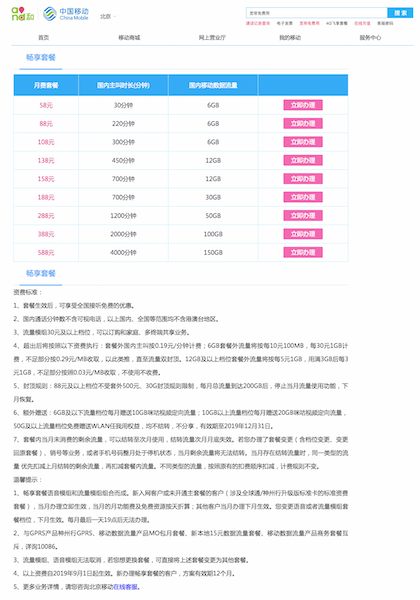Click the 188元 price cell
This screenshot has width=420, height=600.
(x=46, y=197)
